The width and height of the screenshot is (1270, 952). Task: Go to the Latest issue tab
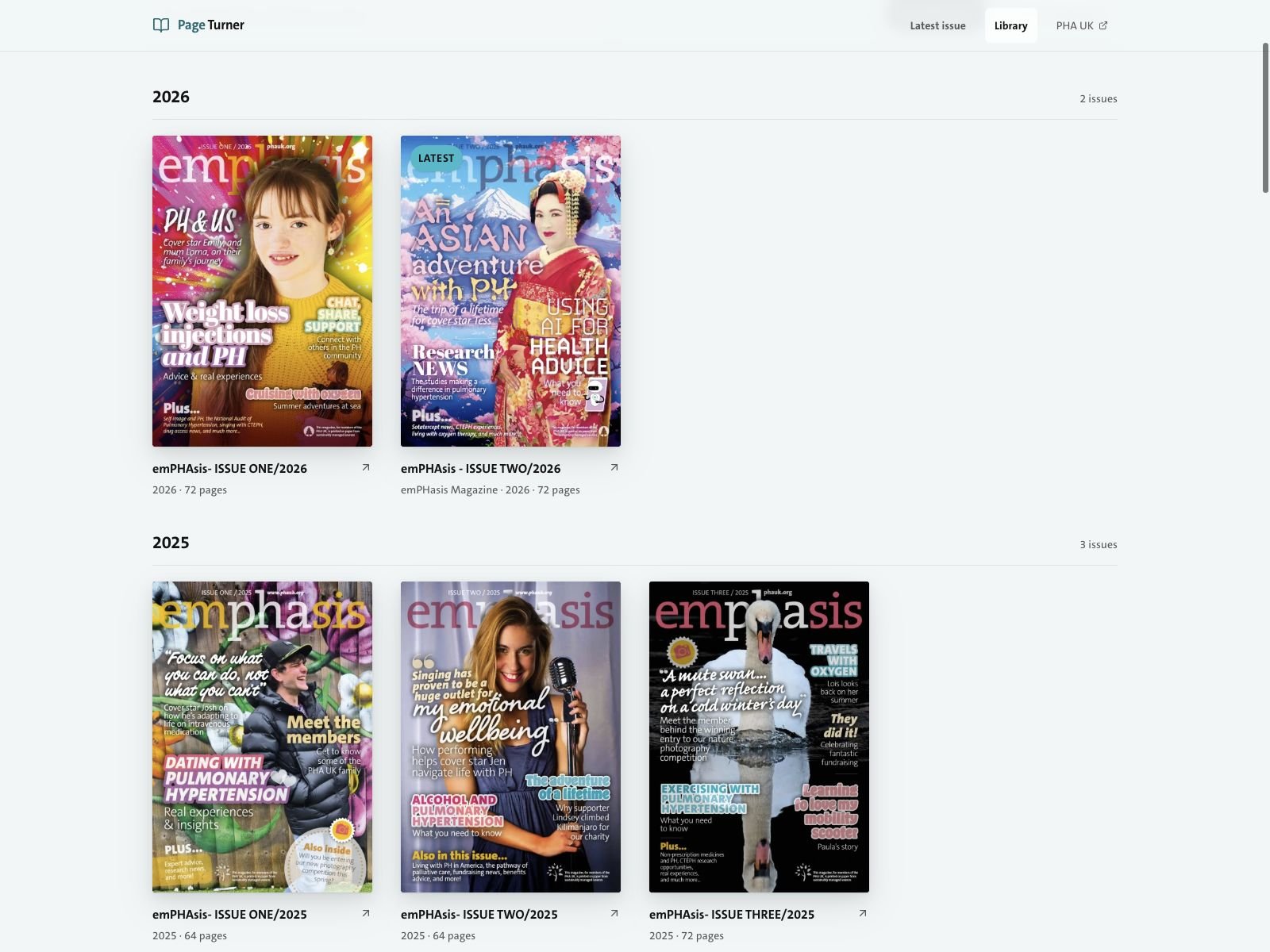click(x=937, y=25)
